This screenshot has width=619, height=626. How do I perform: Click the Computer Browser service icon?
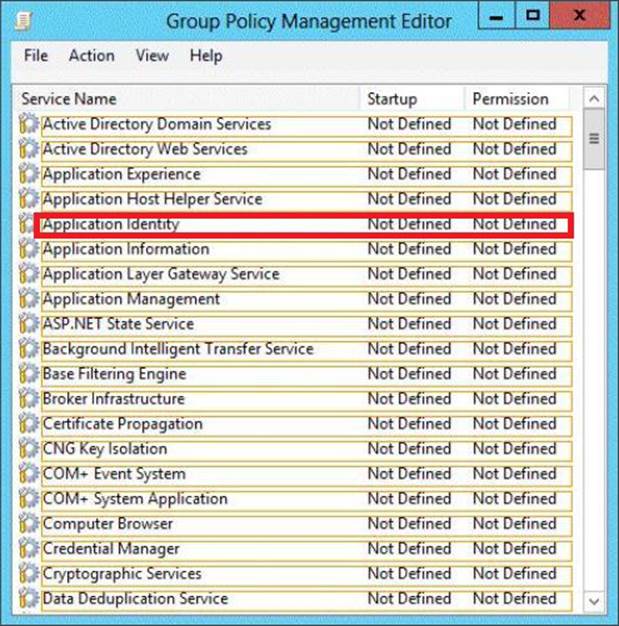coord(28,525)
